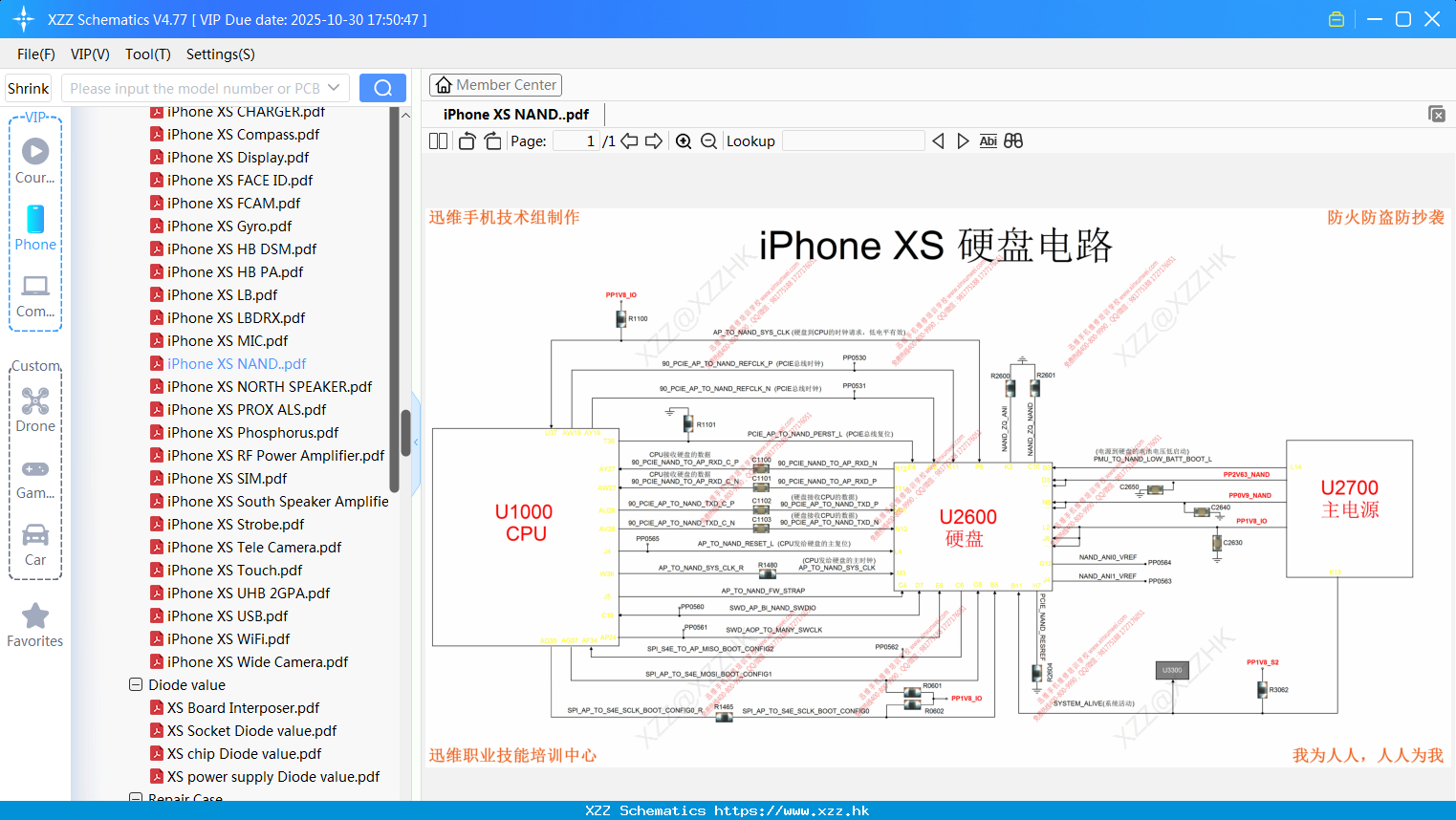Go to the next page arrow
The image size is (1456, 820).
tap(654, 141)
